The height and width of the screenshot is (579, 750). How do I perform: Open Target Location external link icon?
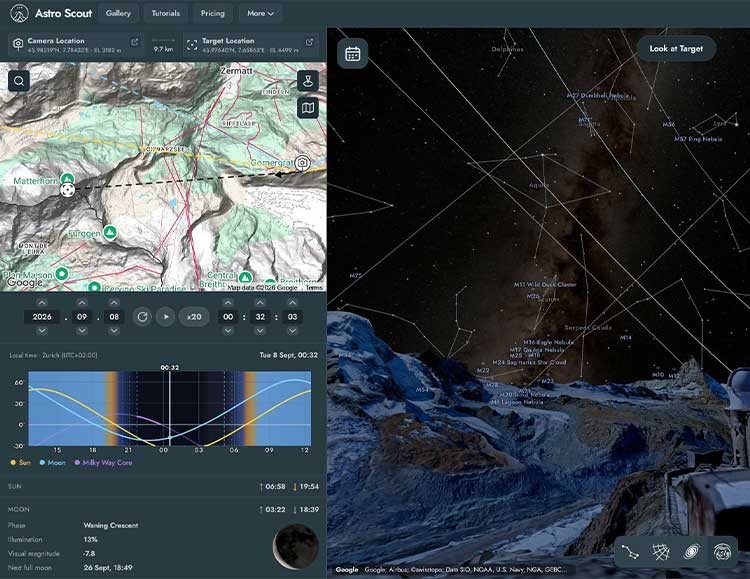click(309, 42)
